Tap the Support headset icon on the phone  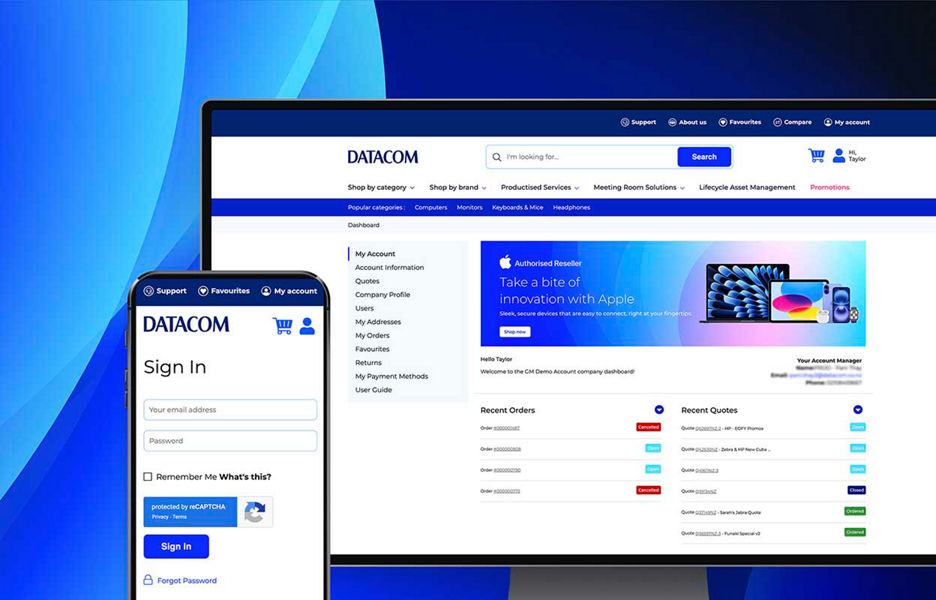point(149,291)
